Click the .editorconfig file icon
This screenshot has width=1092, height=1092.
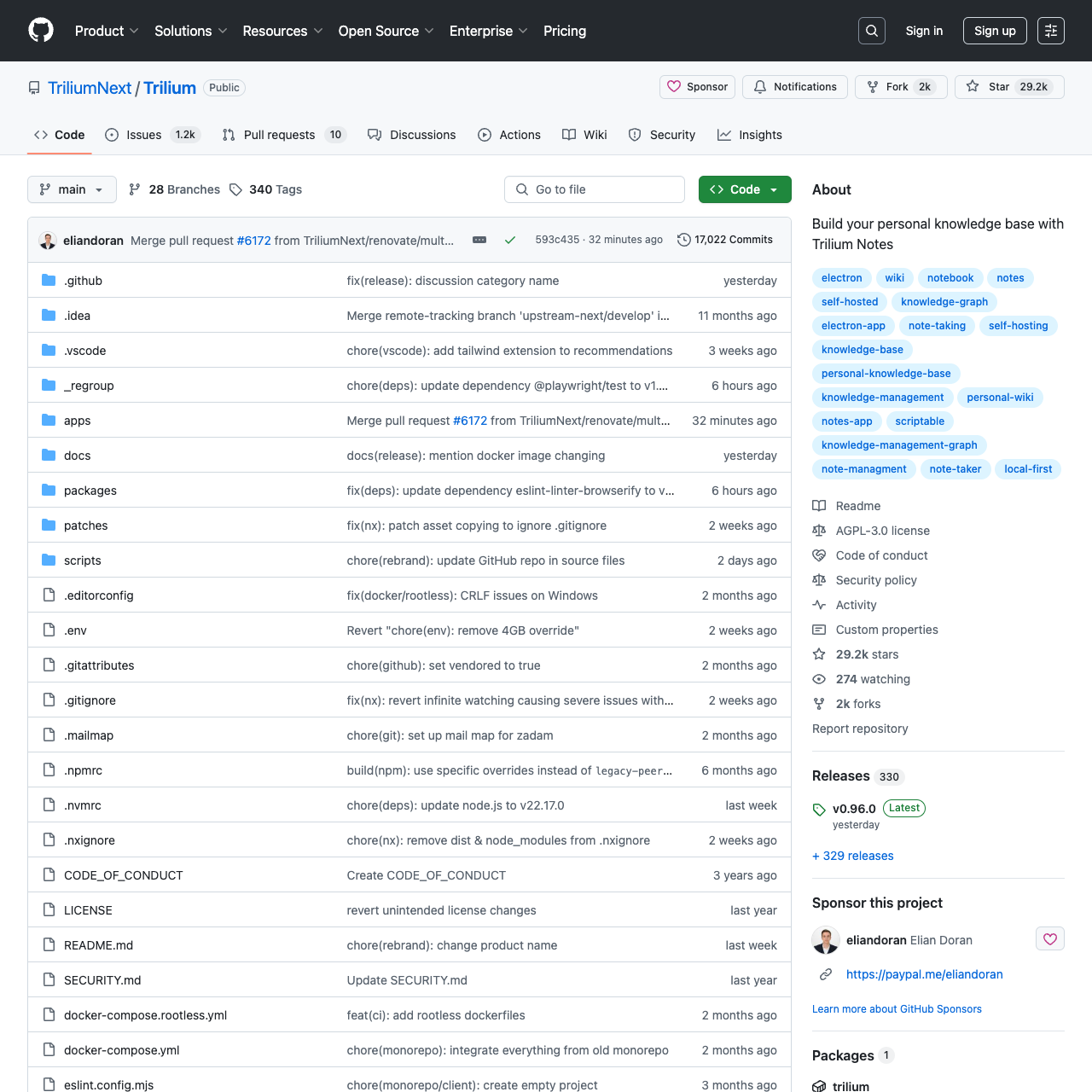pos(49,595)
